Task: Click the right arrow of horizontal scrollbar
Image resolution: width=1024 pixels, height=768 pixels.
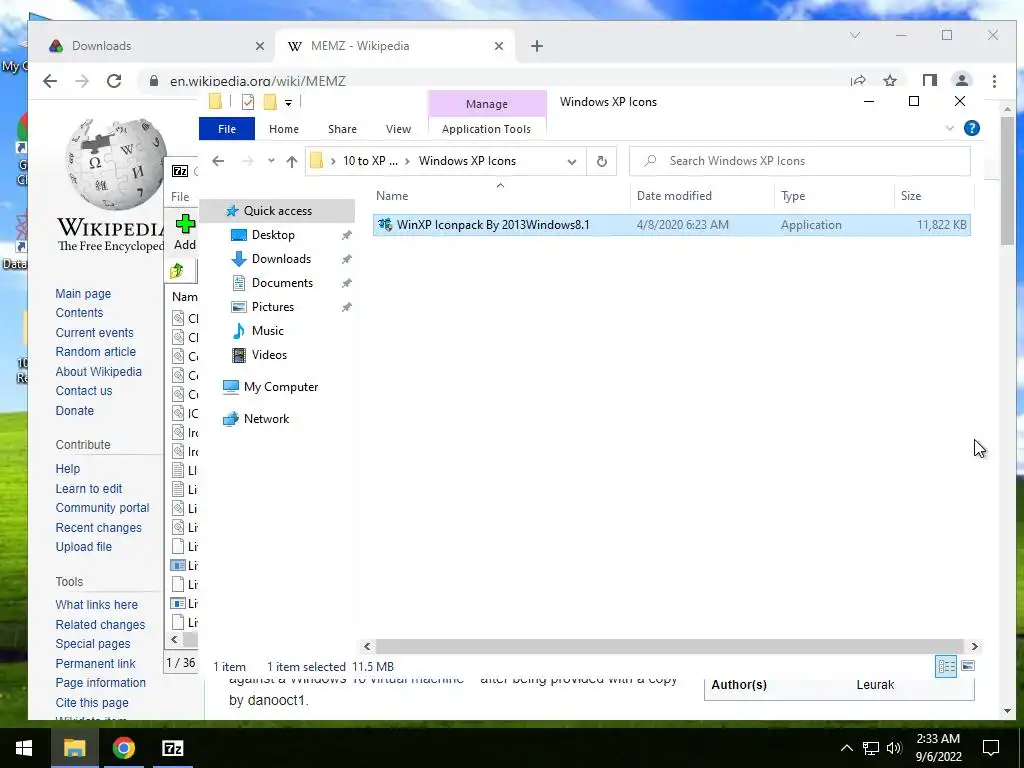Action: click(x=974, y=647)
